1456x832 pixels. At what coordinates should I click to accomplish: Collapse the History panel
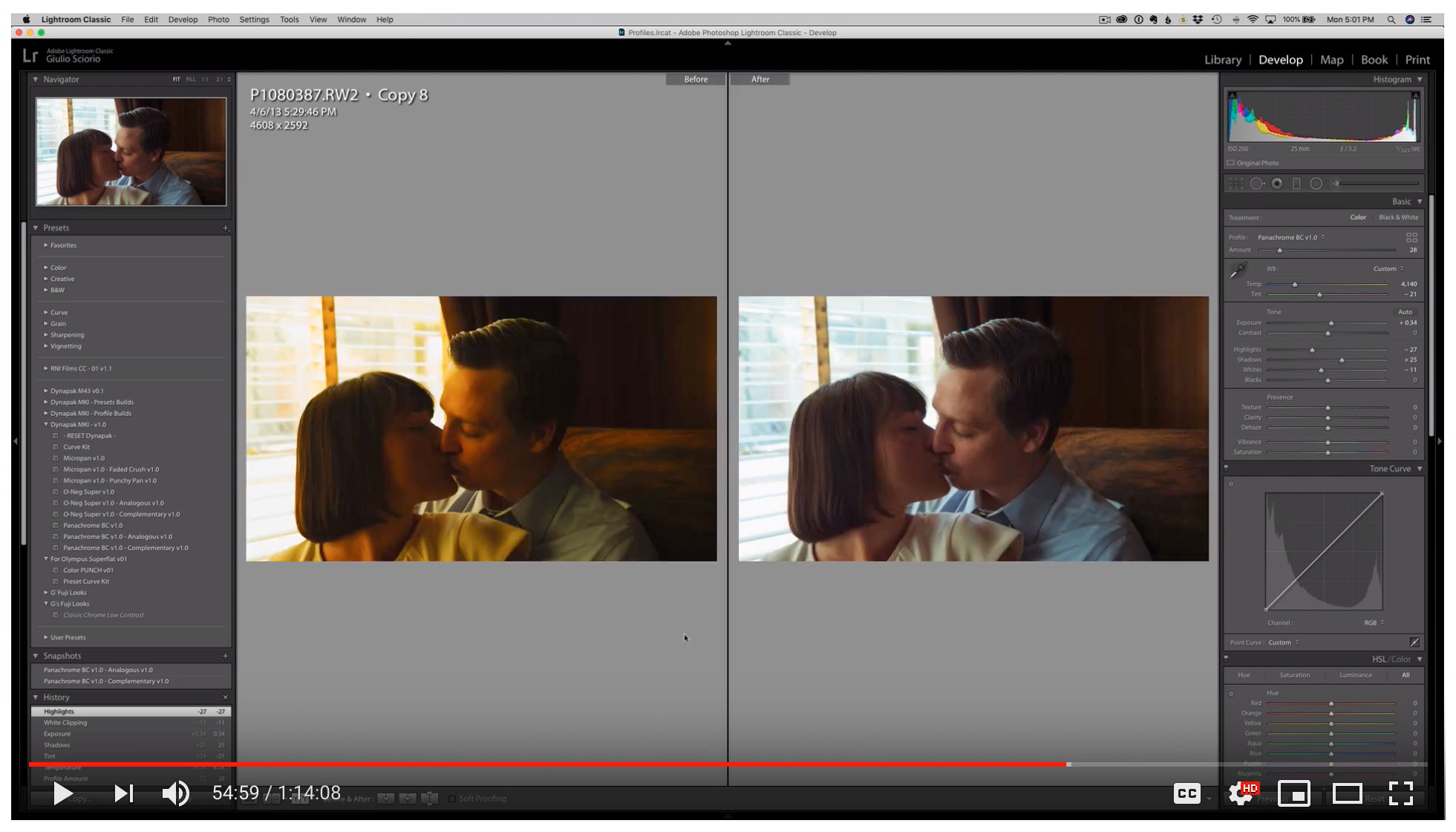tap(36, 698)
